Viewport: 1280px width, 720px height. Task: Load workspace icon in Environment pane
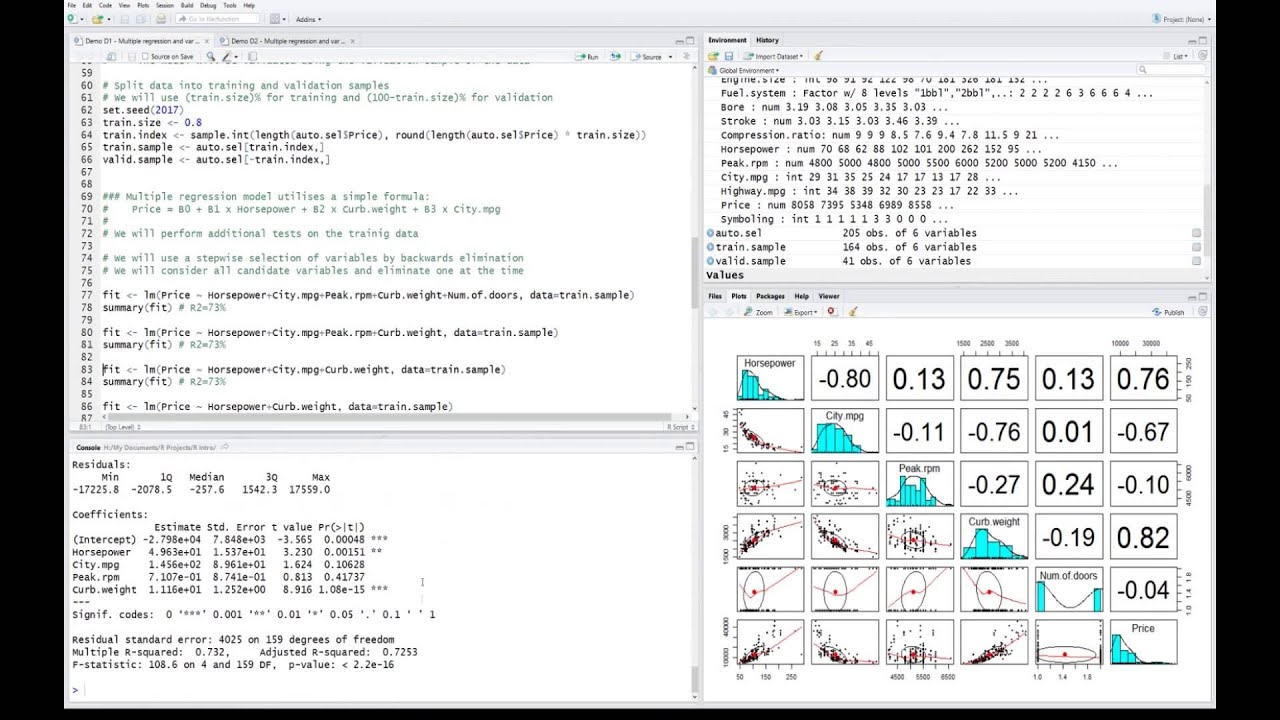coord(714,56)
